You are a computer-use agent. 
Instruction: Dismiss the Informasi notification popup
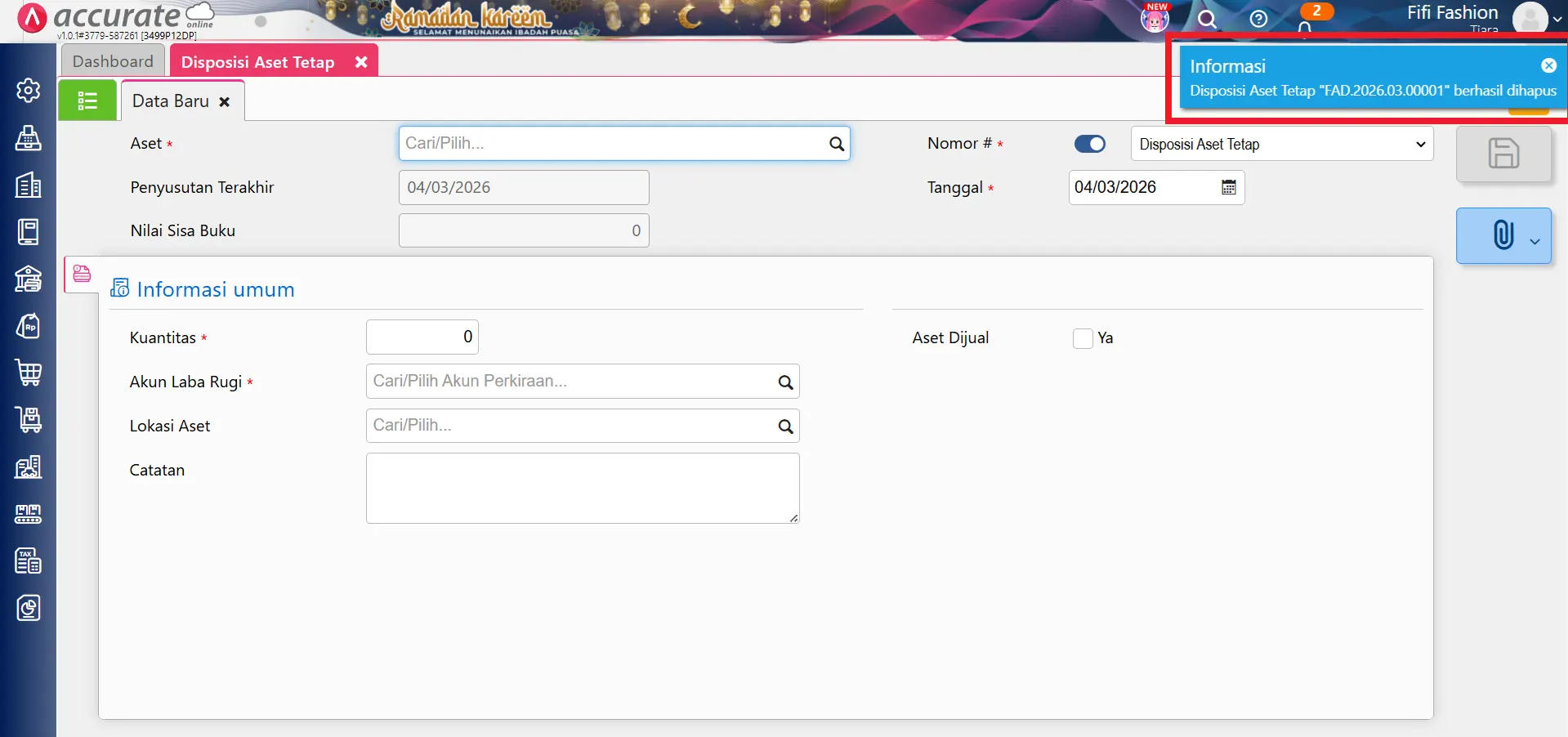[1548, 65]
